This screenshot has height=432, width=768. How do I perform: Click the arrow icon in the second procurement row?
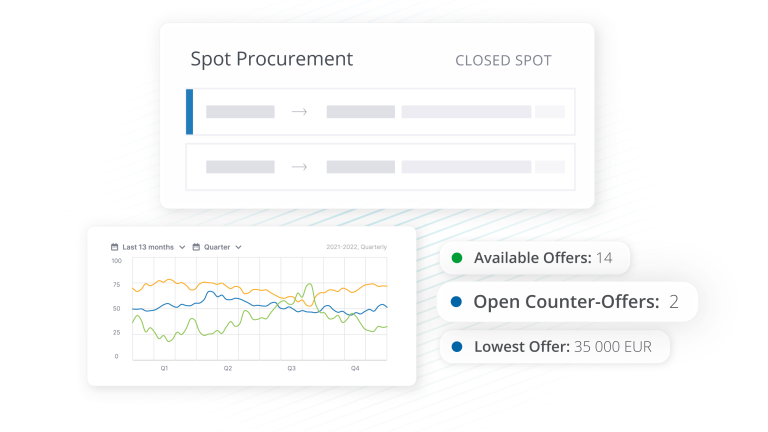299,167
